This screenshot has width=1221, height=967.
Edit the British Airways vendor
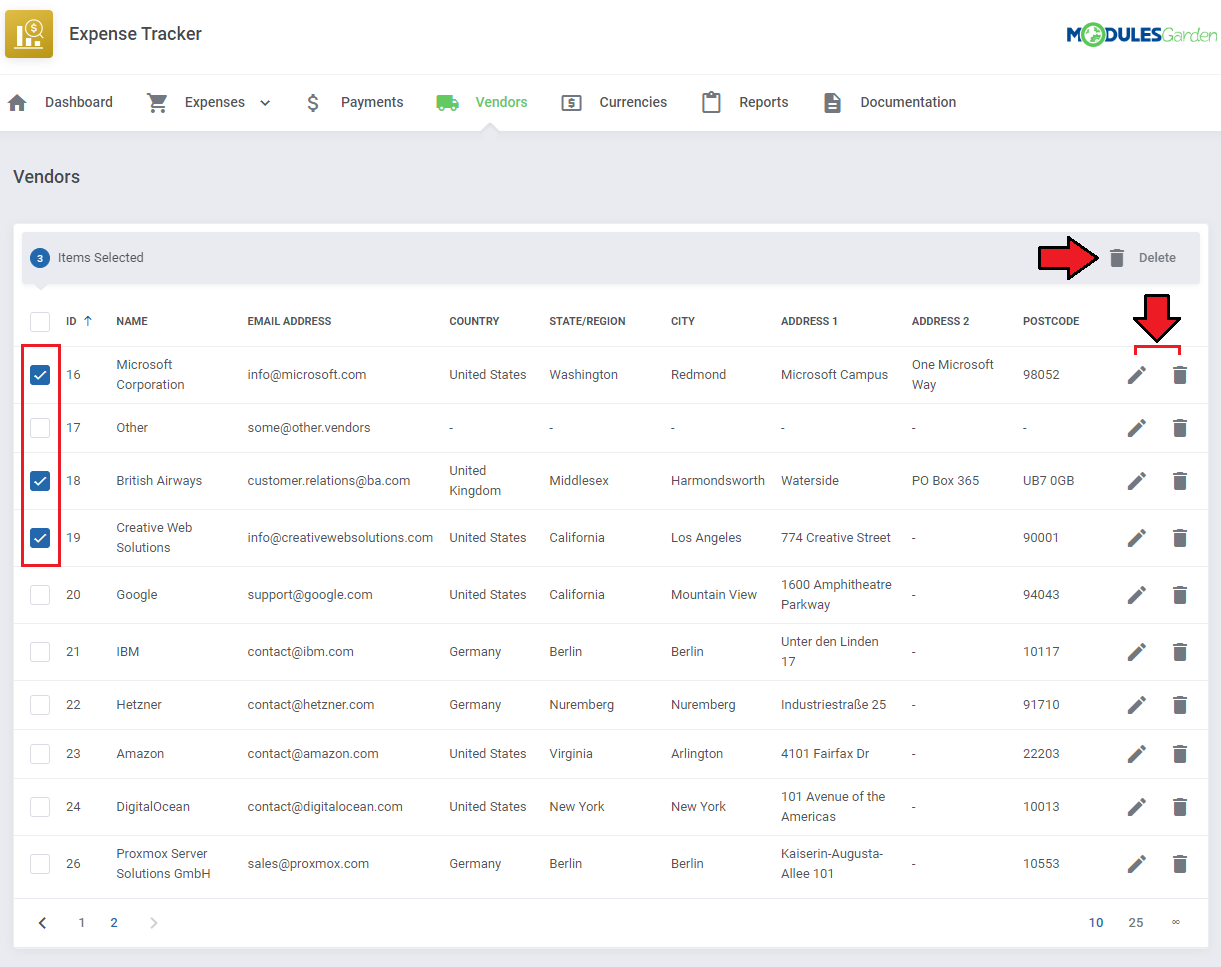tap(1137, 481)
